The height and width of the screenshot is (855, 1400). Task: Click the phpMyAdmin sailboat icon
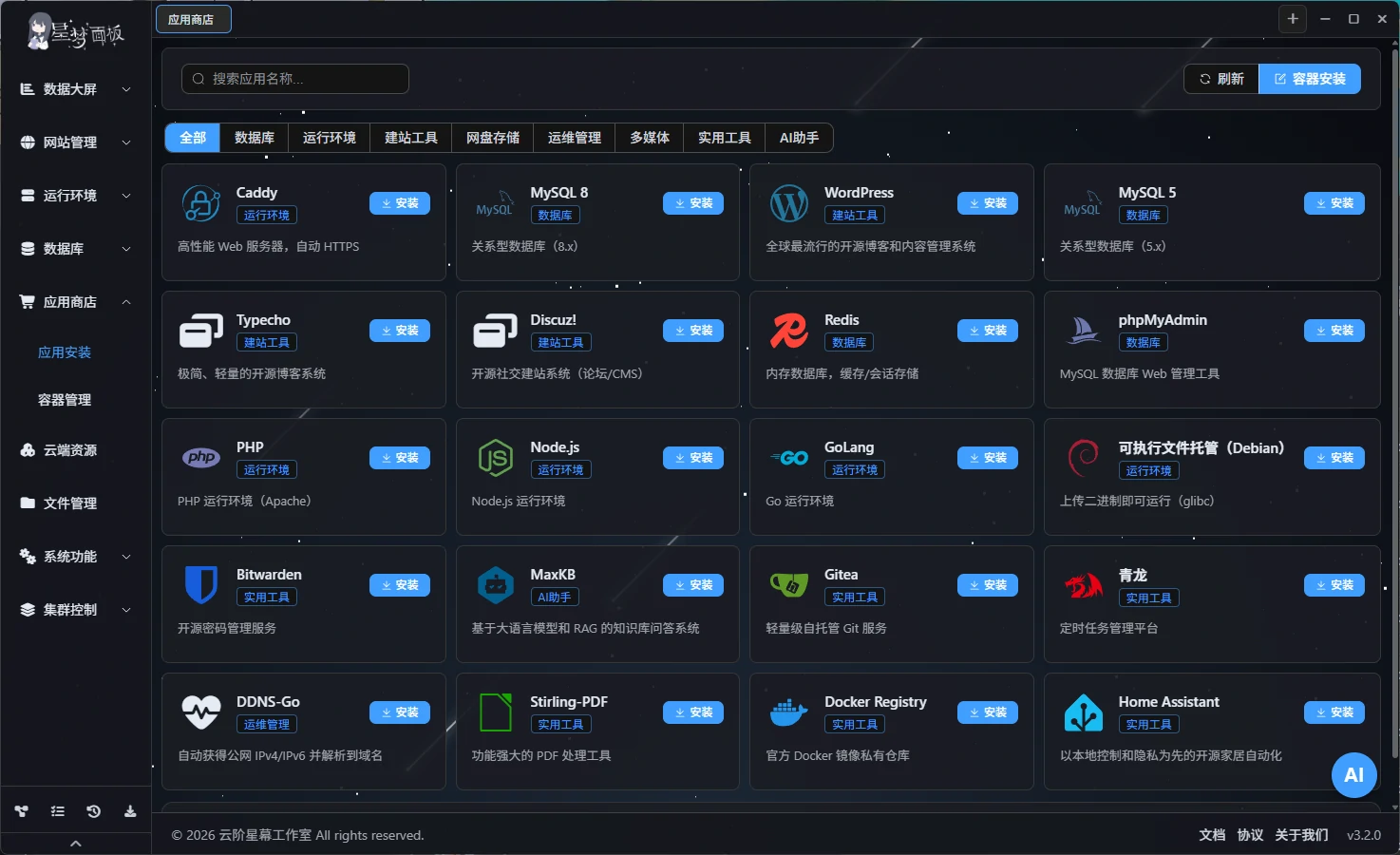tap(1083, 331)
